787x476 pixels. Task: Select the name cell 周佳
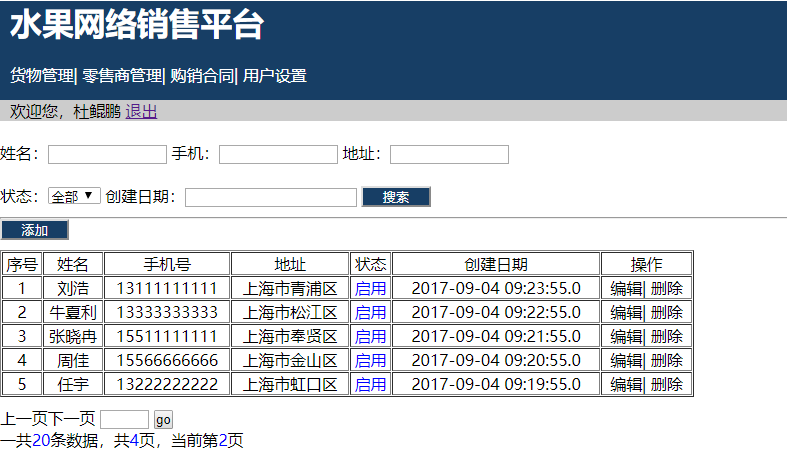73,361
